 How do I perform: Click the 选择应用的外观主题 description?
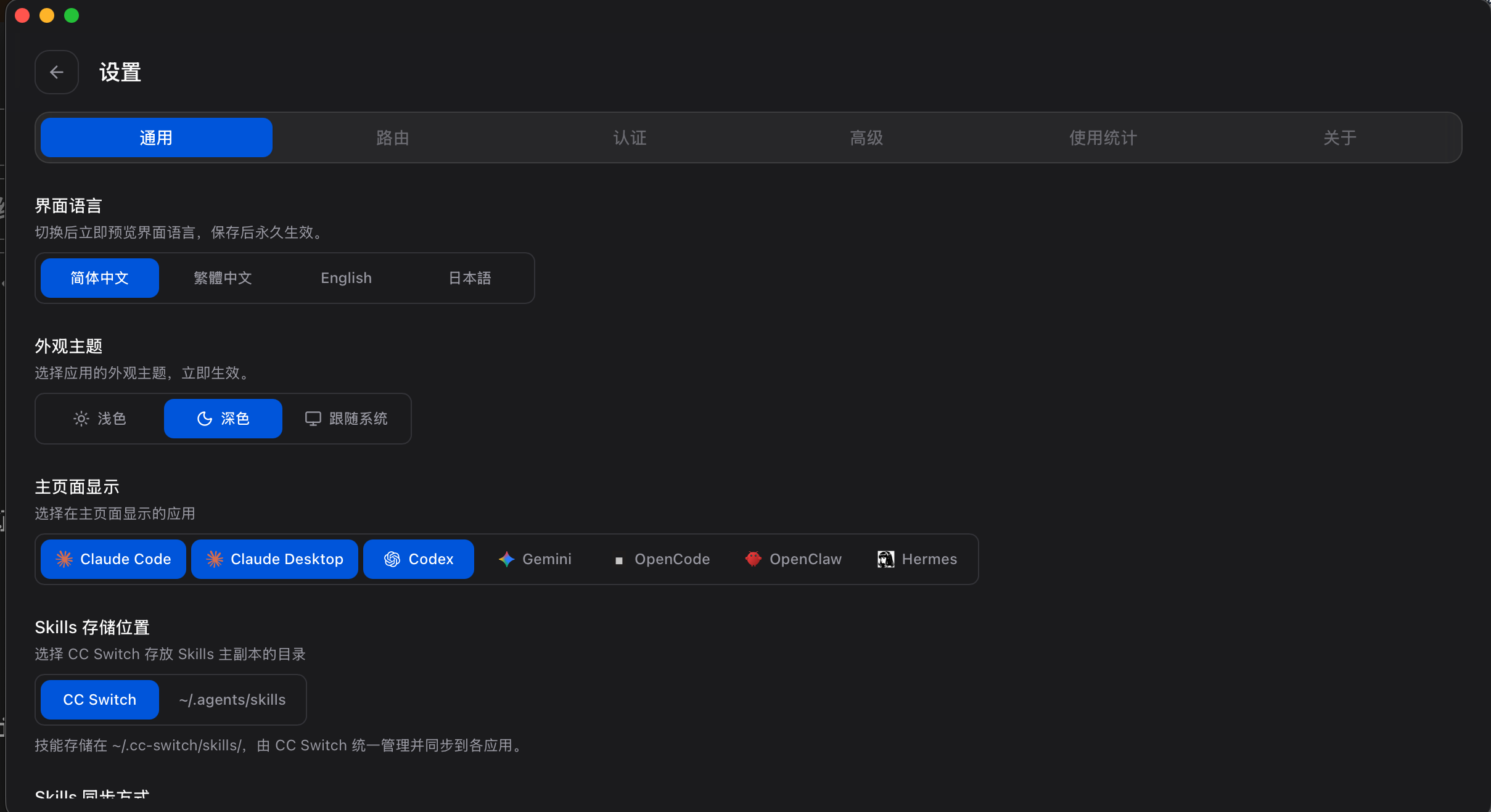pos(144,373)
